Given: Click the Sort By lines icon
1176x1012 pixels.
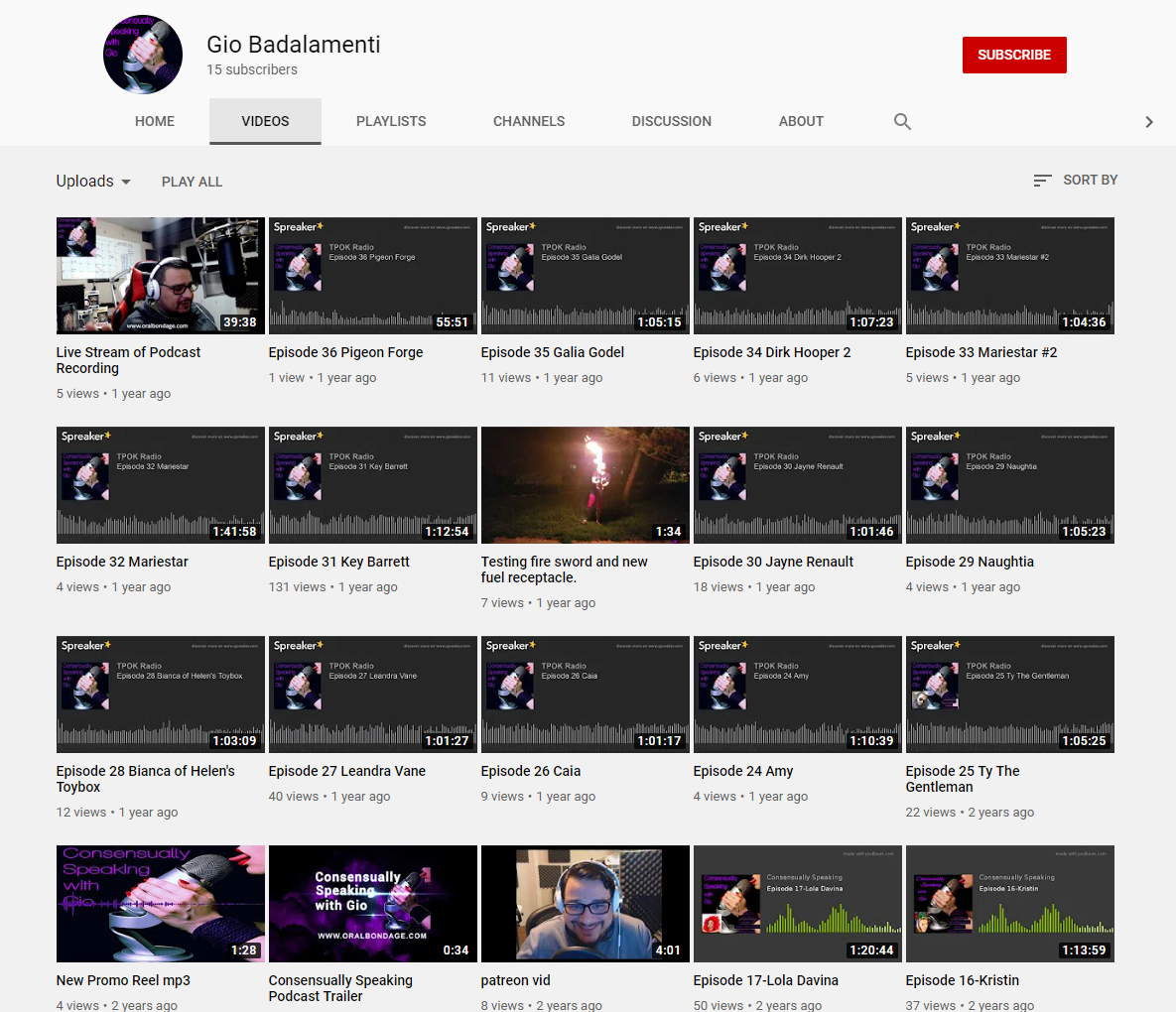Looking at the screenshot, I should 1042,181.
